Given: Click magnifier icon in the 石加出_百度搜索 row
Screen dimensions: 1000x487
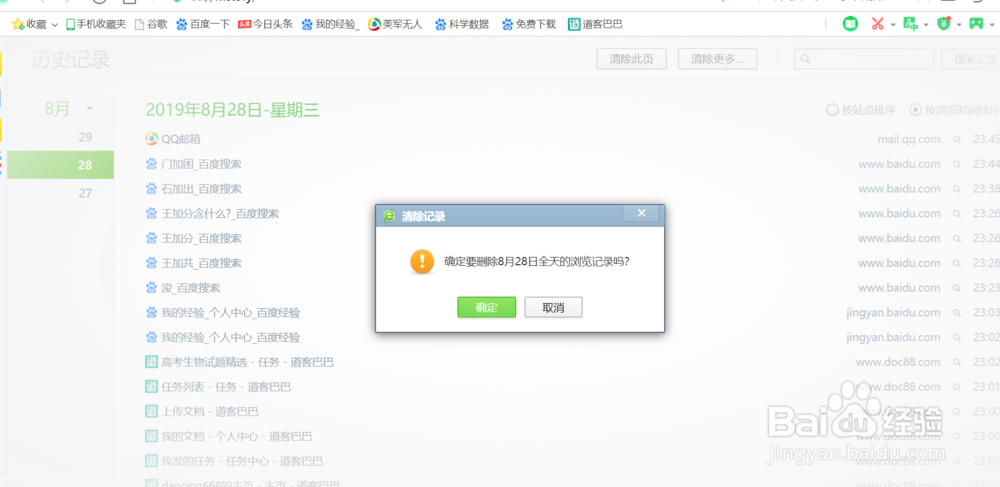Looking at the screenshot, I should click(x=957, y=189).
